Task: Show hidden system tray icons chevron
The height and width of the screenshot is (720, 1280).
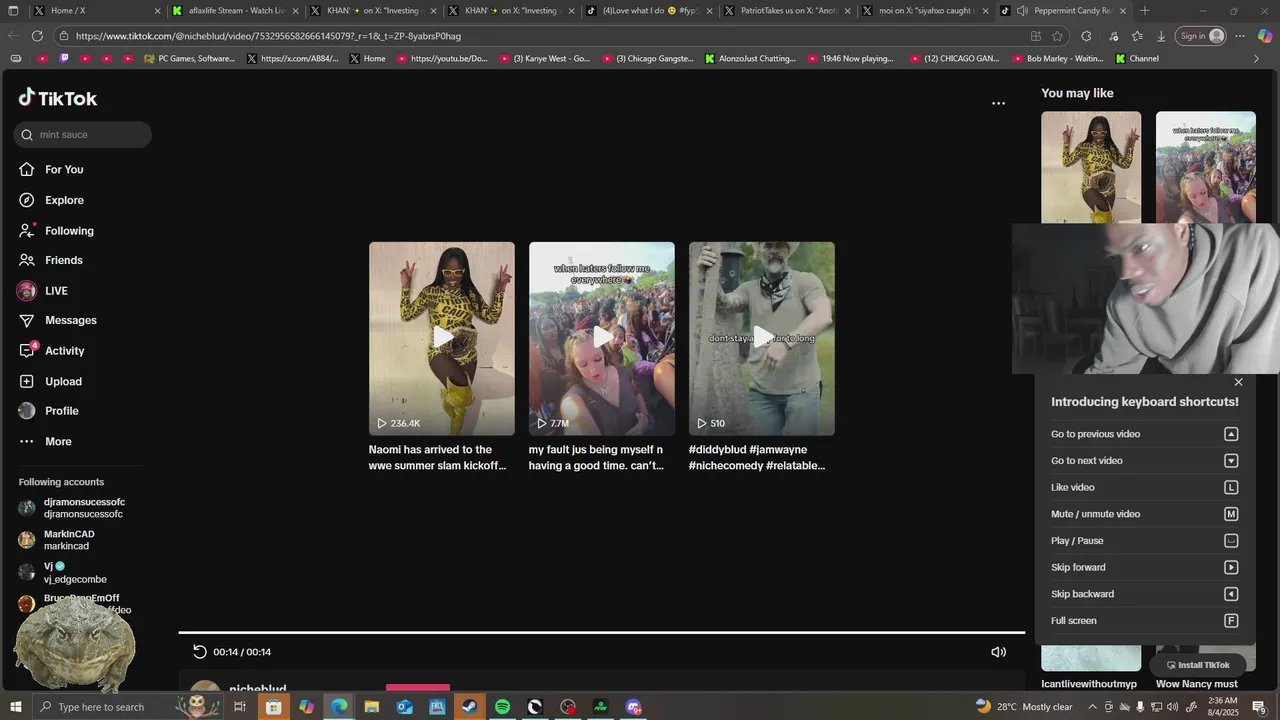Action: (1091, 707)
